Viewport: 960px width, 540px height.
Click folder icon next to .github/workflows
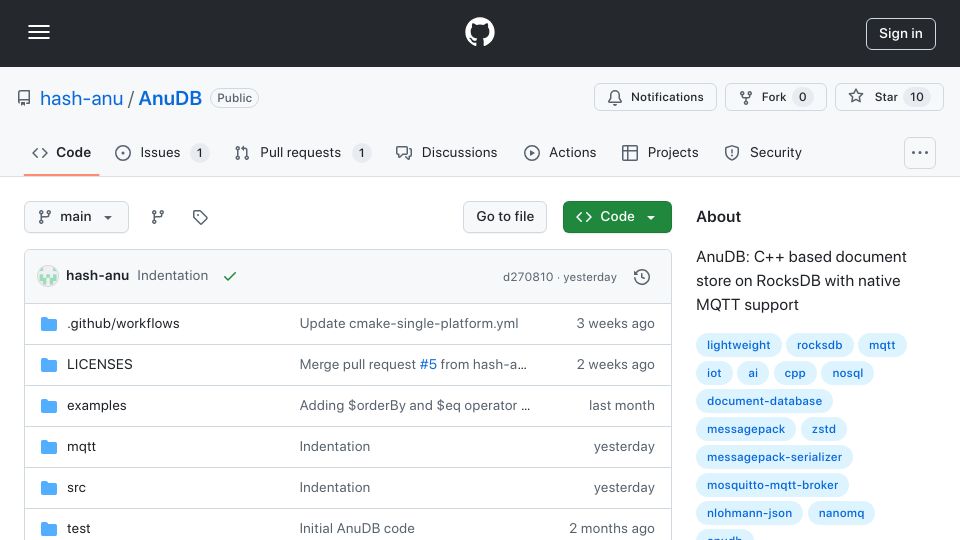49,324
